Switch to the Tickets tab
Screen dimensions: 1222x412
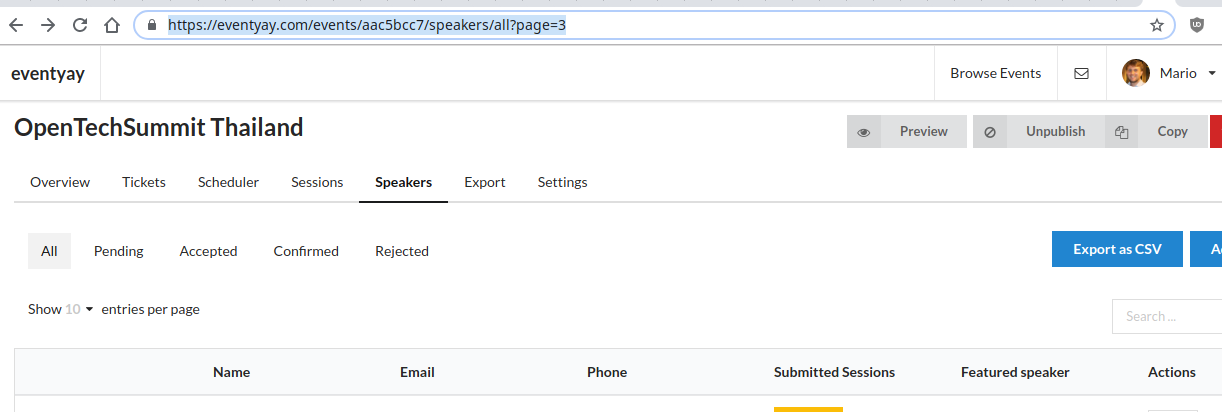(144, 182)
